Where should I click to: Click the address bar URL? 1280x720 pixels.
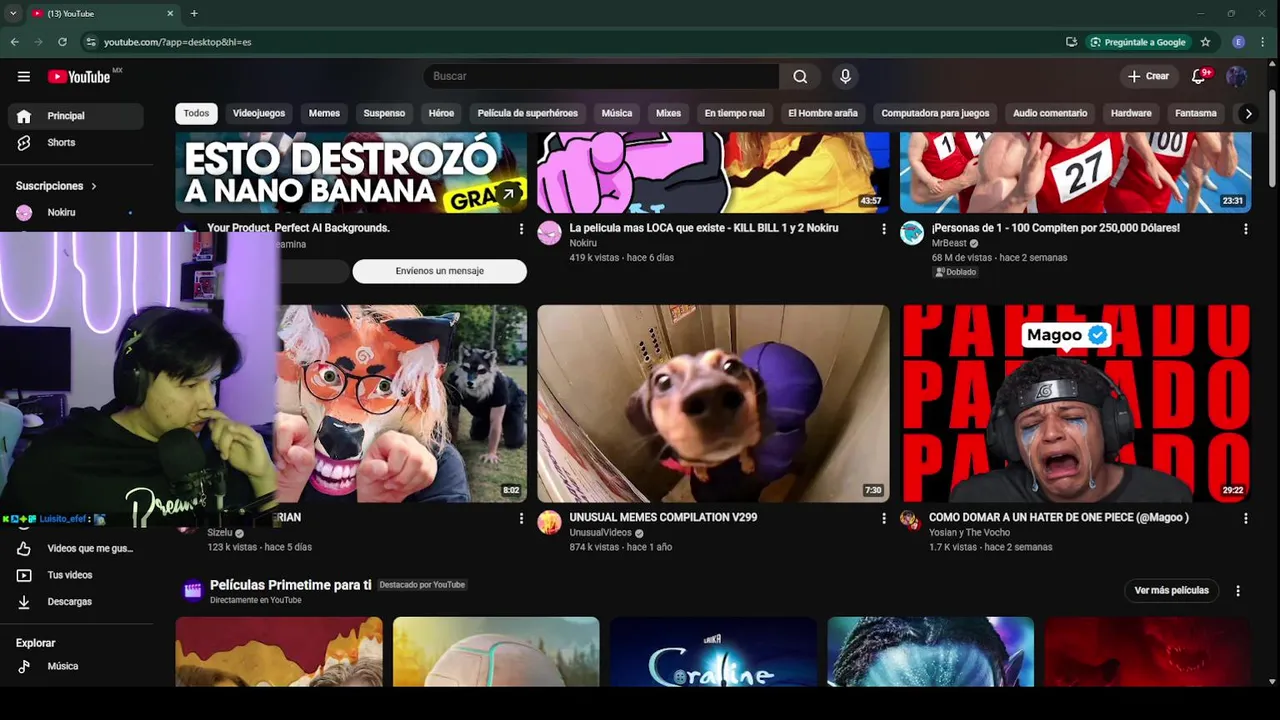[x=178, y=42]
